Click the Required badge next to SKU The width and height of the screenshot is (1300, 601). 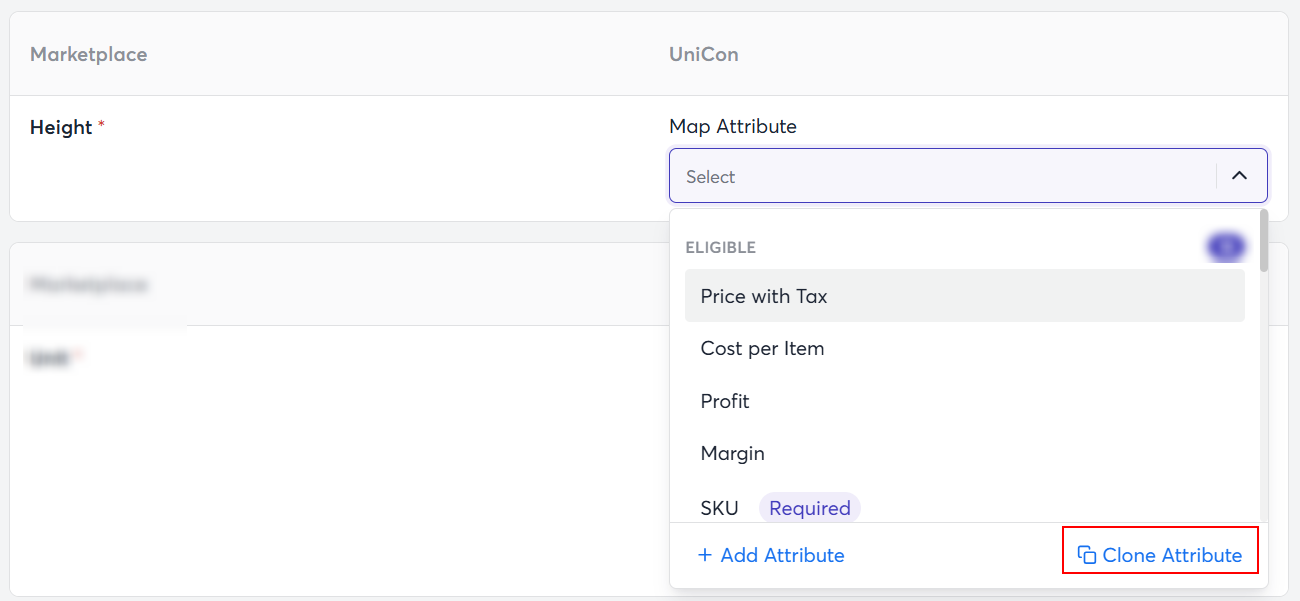810,508
